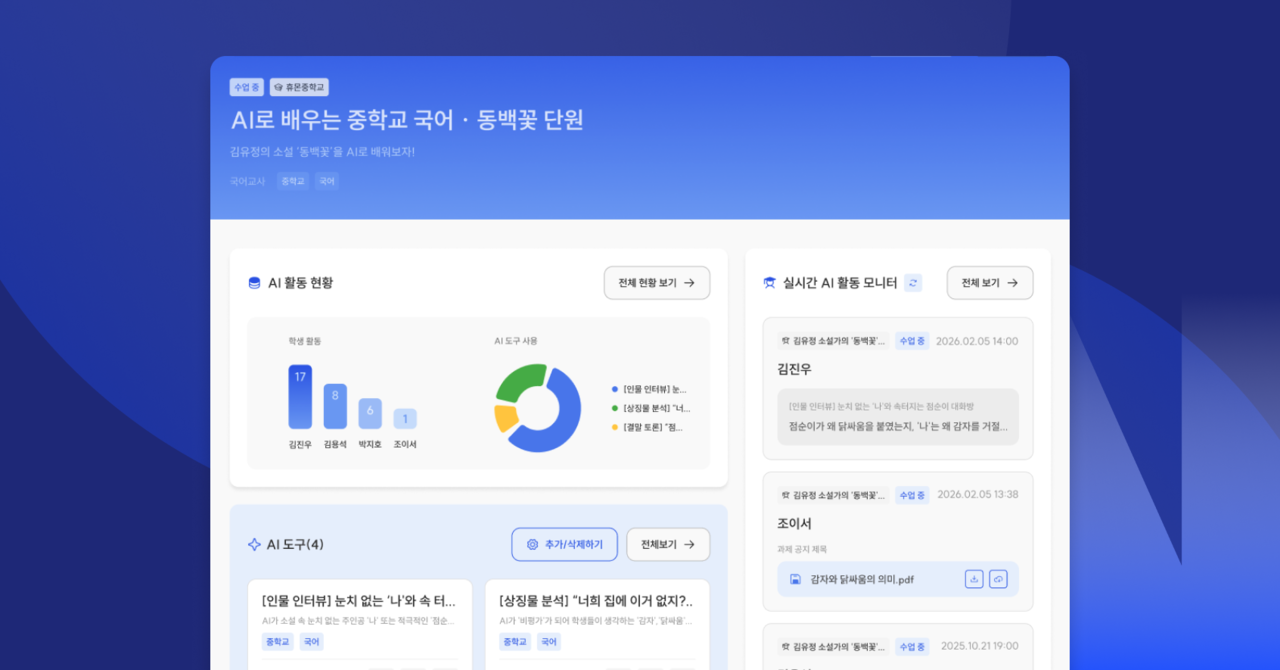Click the 학생 활동 chart label
This screenshot has width=1280, height=670.
click(305, 341)
